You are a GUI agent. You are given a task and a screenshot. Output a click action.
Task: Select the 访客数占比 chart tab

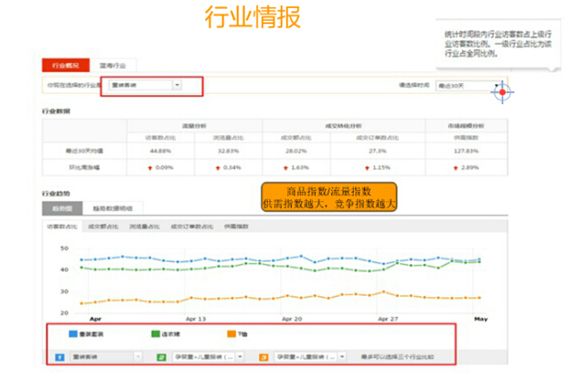point(62,226)
